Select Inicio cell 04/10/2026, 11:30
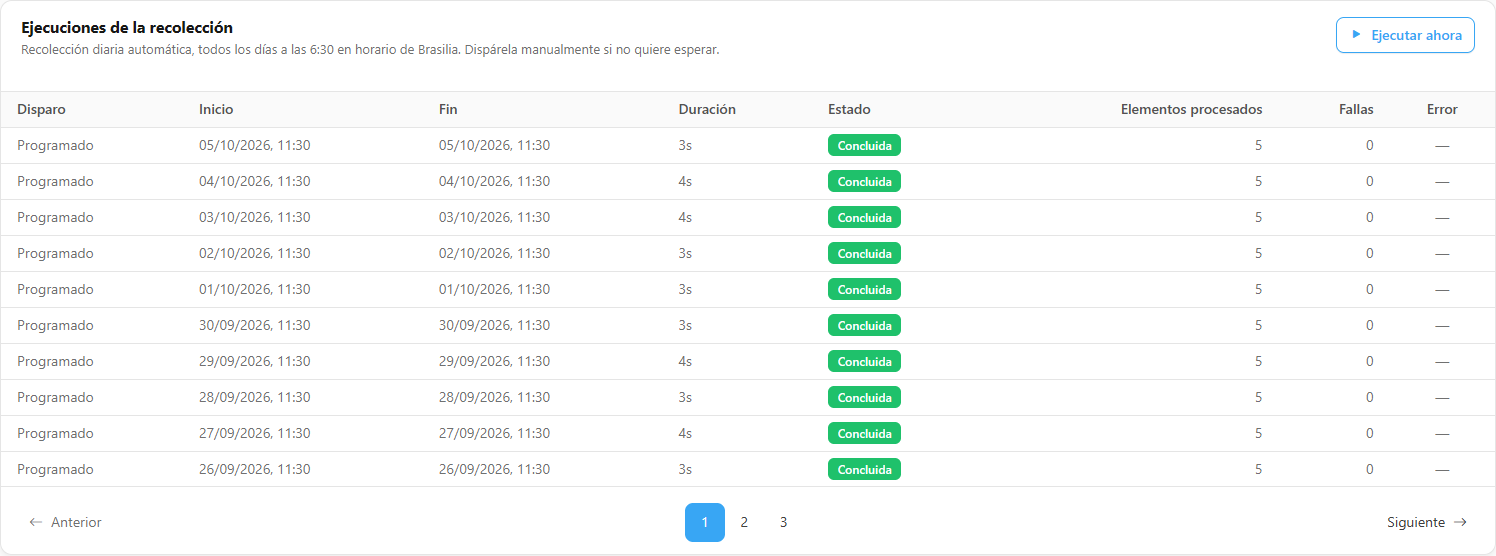The height and width of the screenshot is (556, 1496). tap(254, 181)
